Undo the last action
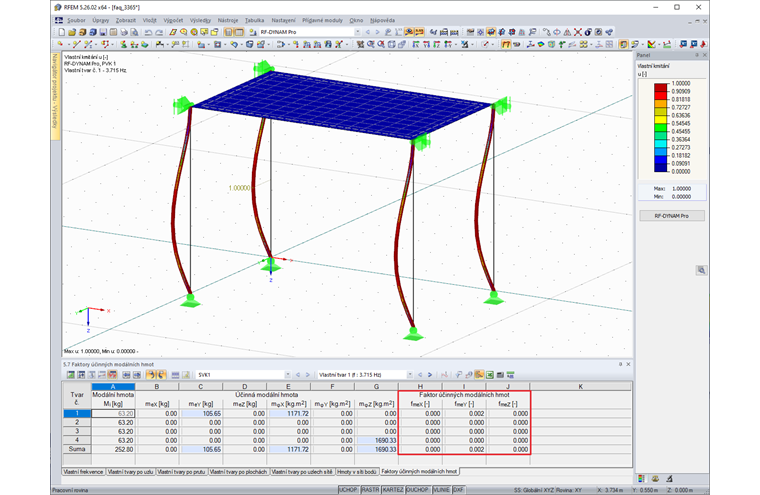Image resolution: width=760 pixels, height=495 pixels. pyautogui.click(x=148, y=32)
